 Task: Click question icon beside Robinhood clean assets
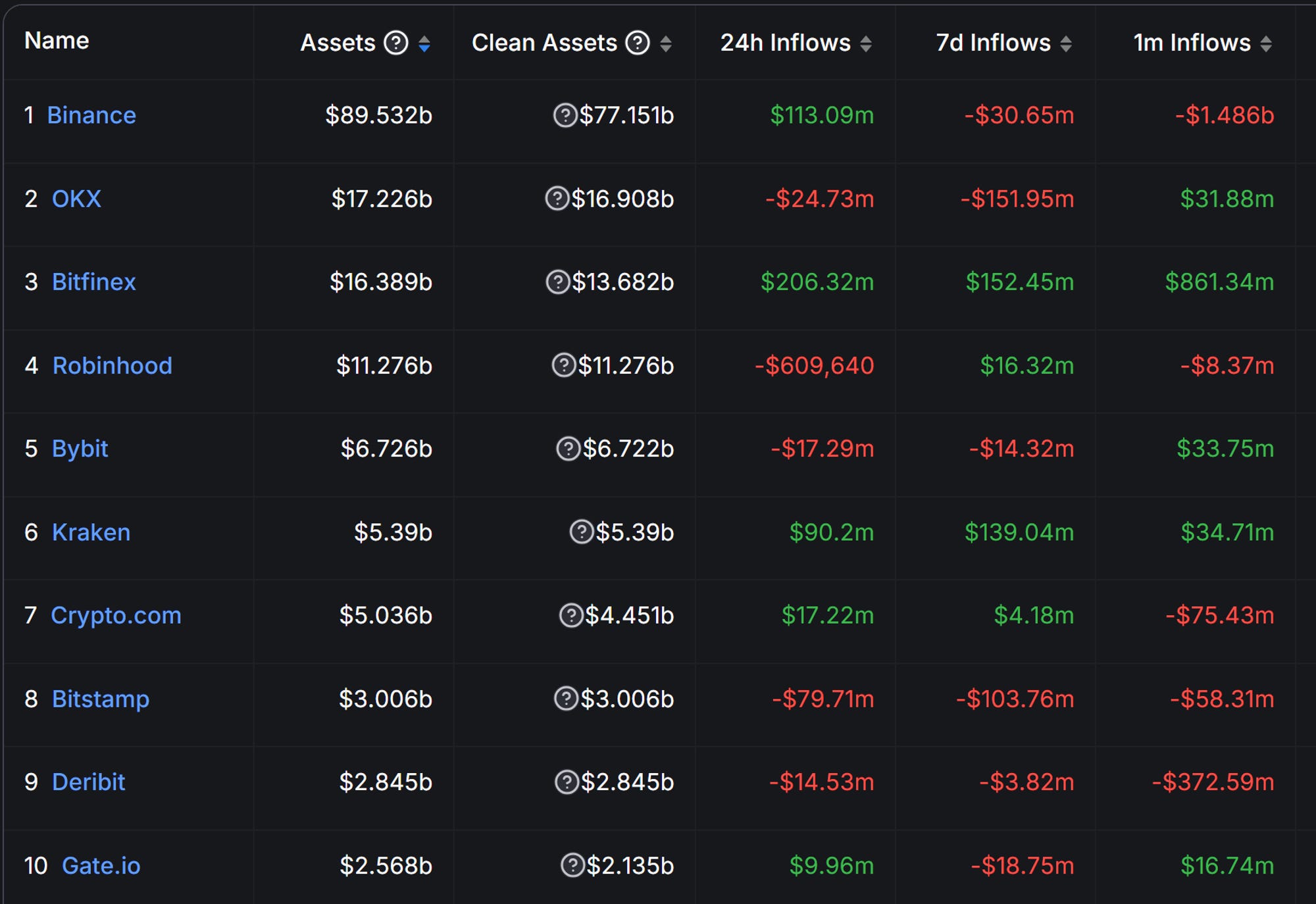pyautogui.click(x=563, y=365)
